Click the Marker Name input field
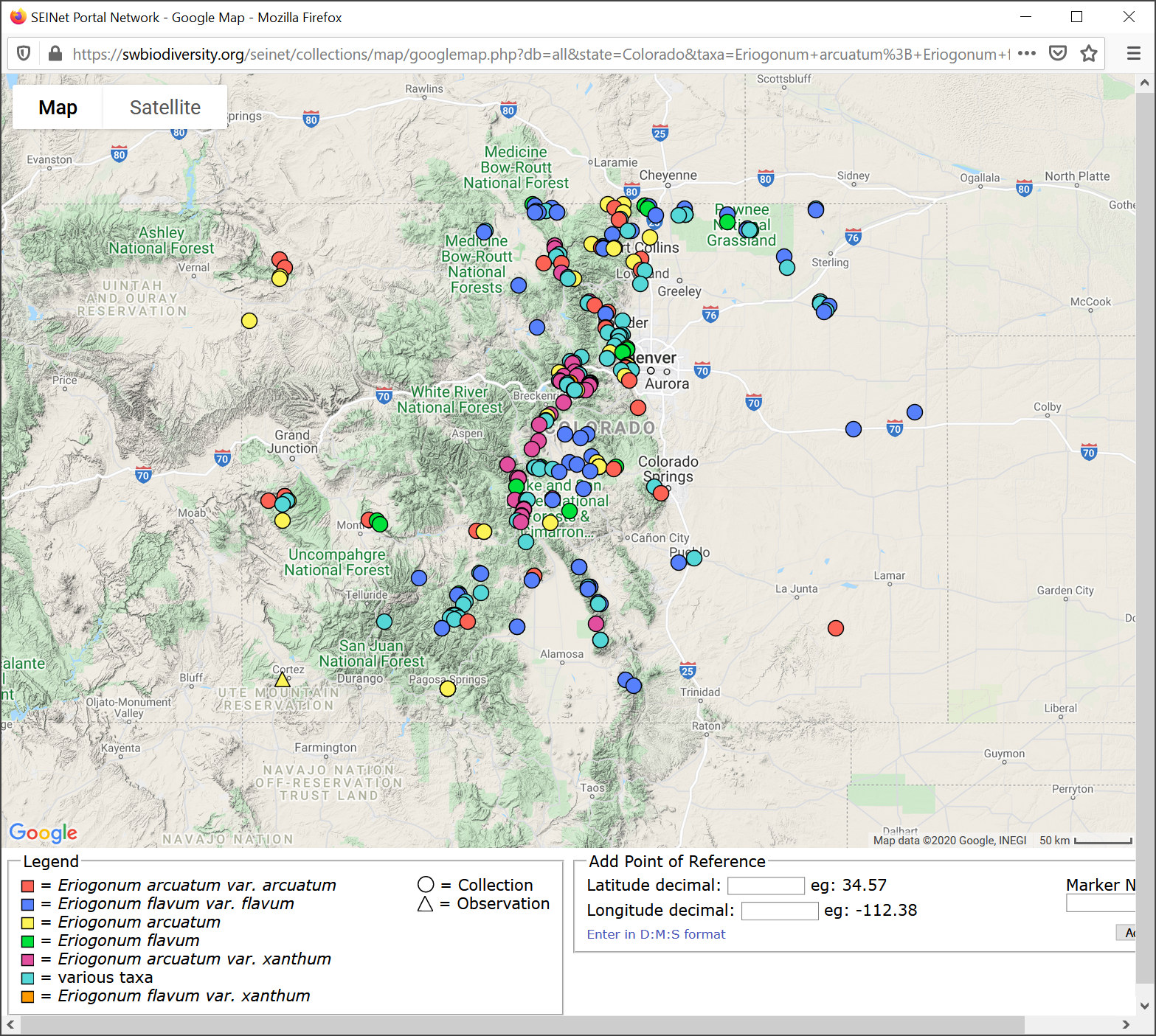Image resolution: width=1156 pixels, height=1036 pixels. [1101, 903]
